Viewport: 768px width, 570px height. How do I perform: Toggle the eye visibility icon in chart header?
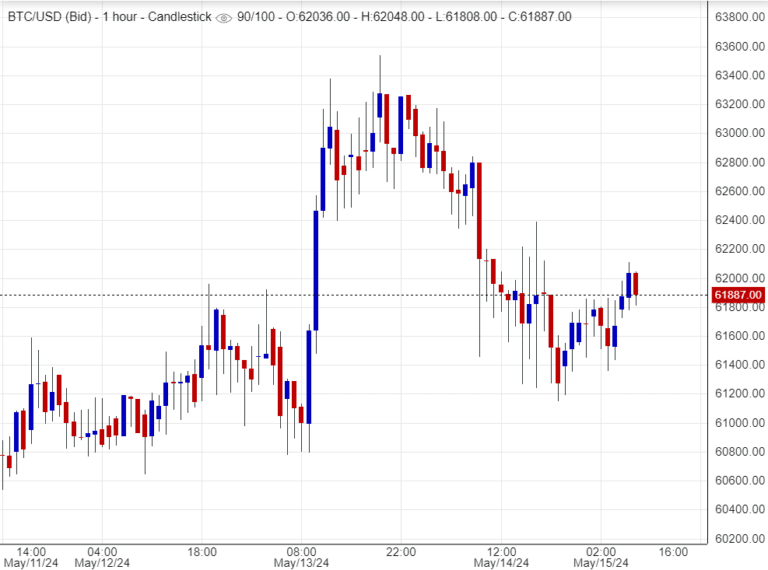pyautogui.click(x=224, y=17)
